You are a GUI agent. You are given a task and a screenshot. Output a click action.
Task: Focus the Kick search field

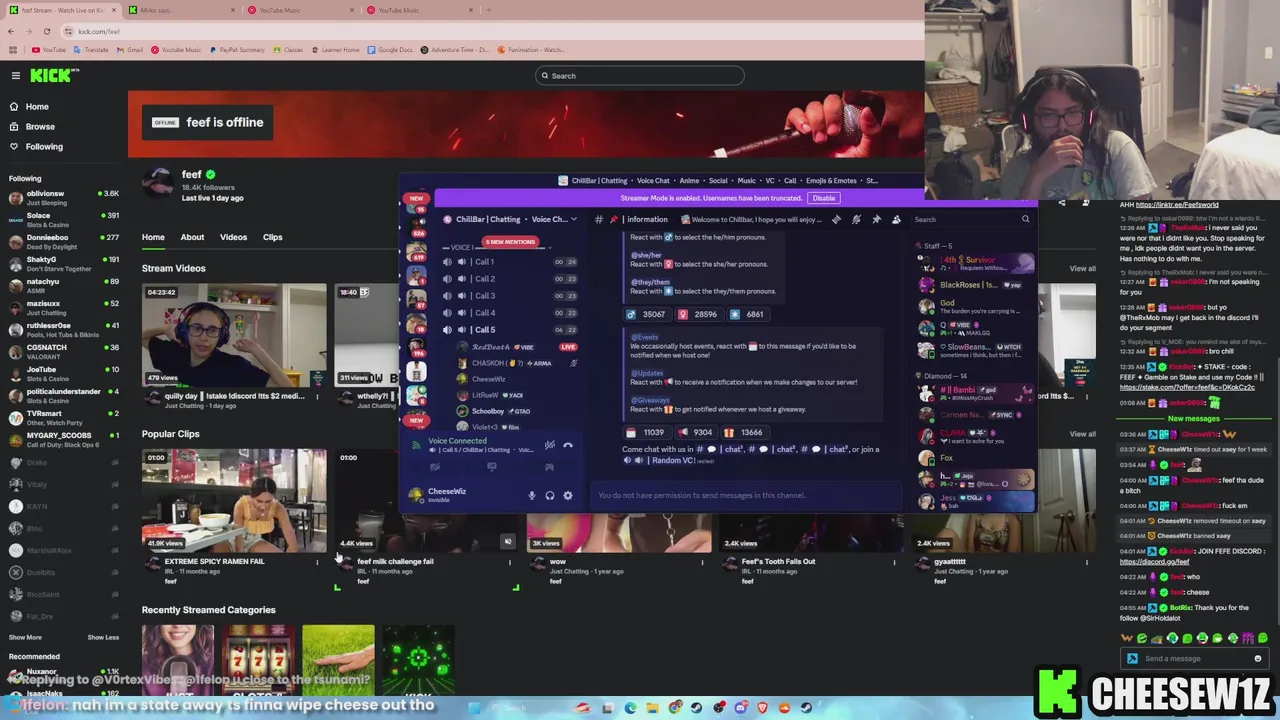640,76
